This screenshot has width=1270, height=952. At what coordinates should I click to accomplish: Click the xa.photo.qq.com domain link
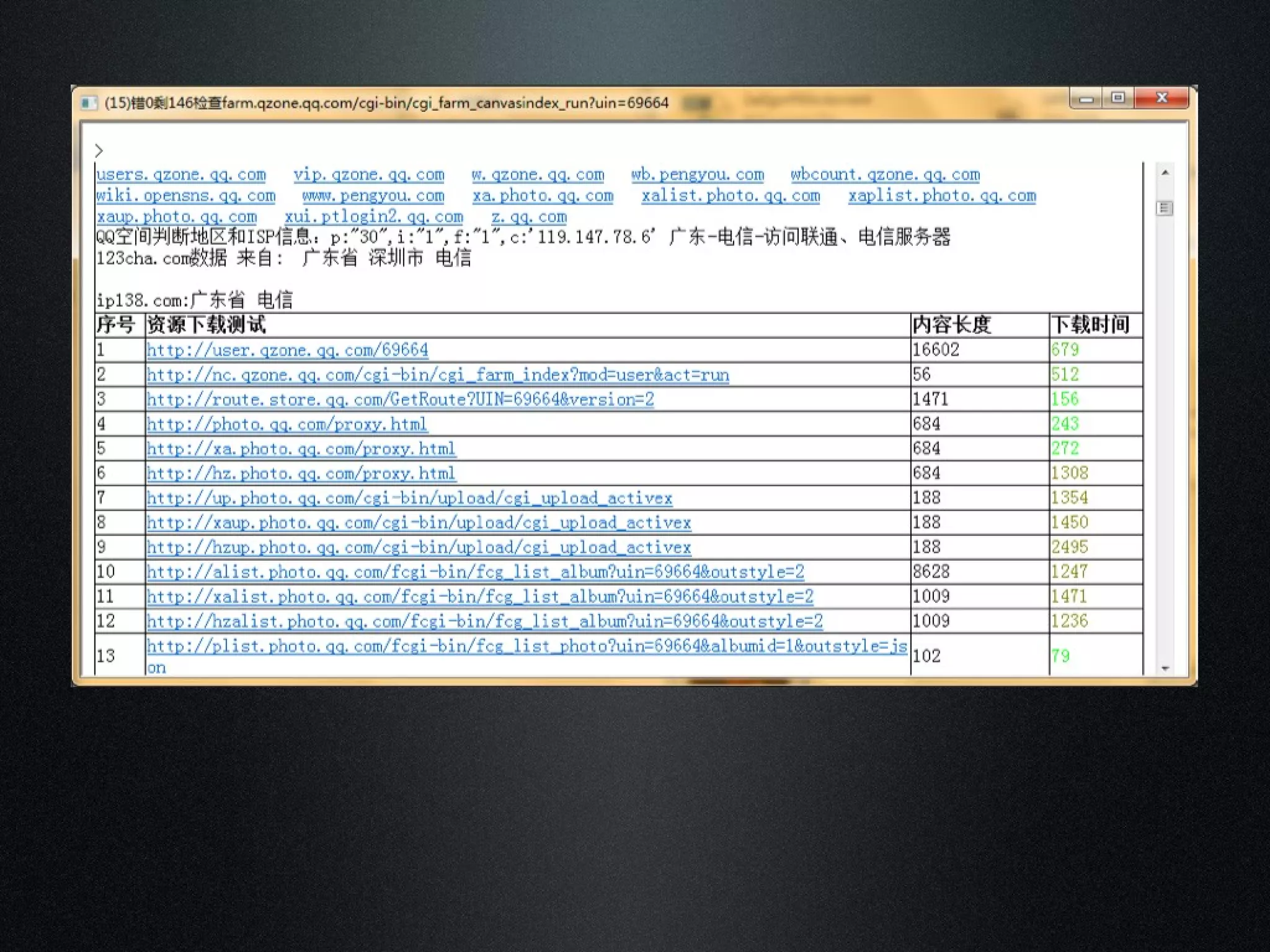[x=543, y=196]
